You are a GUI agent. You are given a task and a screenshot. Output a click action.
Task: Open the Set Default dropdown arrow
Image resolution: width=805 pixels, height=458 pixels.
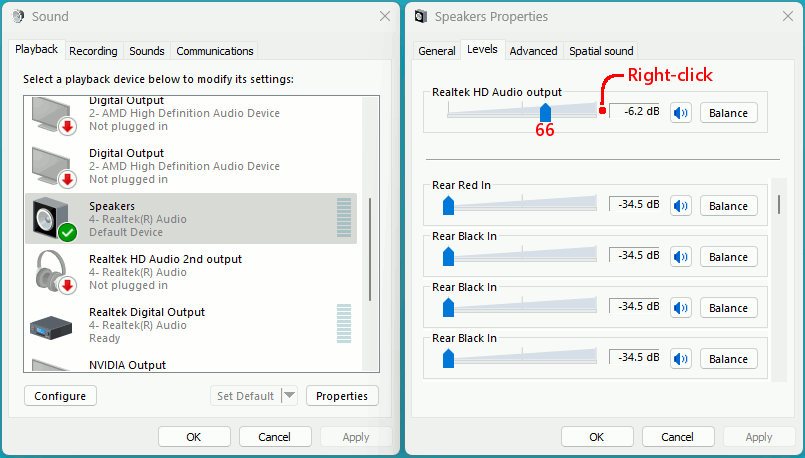[x=290, y=395]
